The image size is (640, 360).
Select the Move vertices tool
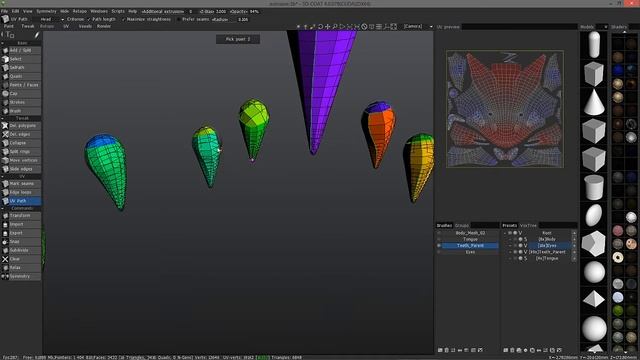pyautogui.click(x=21, y=160)
